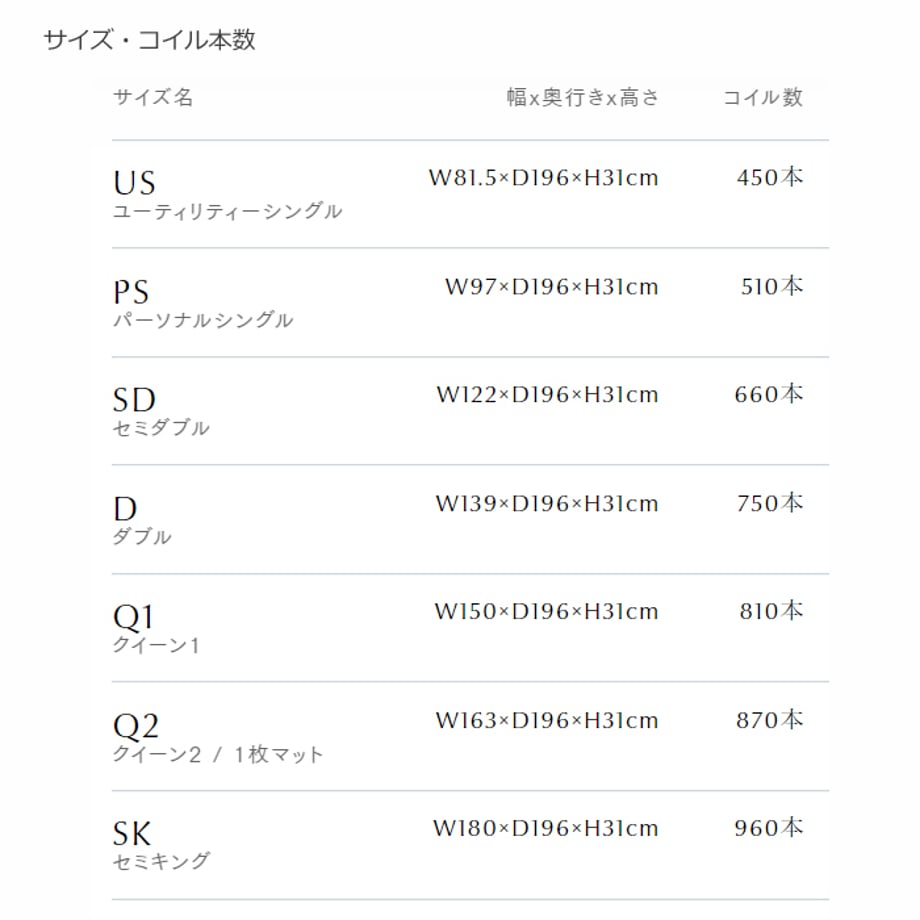Click the サイズ・コイル本数 heading
920x920 pixels.
point(150,40)
